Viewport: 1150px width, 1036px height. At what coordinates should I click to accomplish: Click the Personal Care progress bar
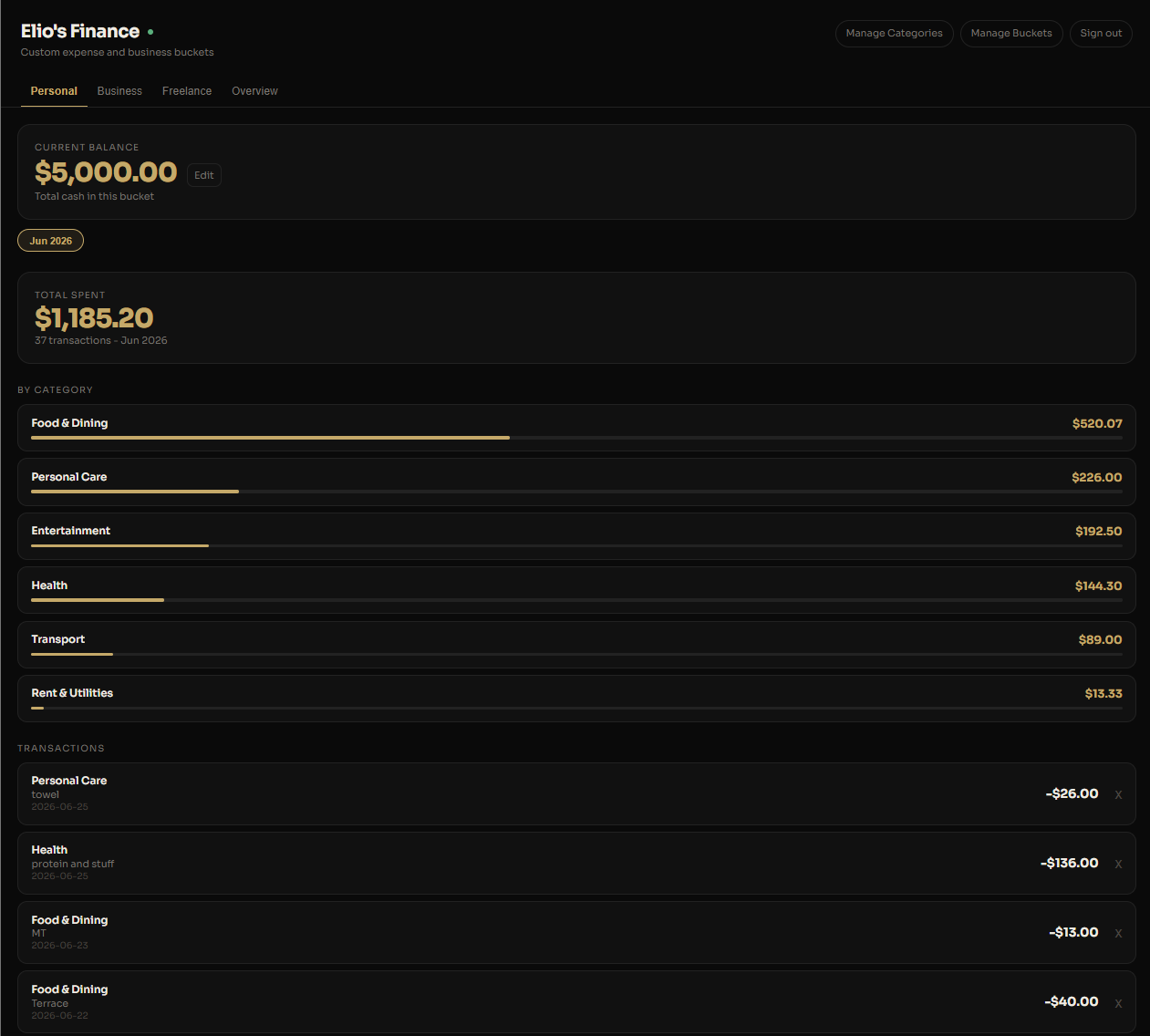576,492
